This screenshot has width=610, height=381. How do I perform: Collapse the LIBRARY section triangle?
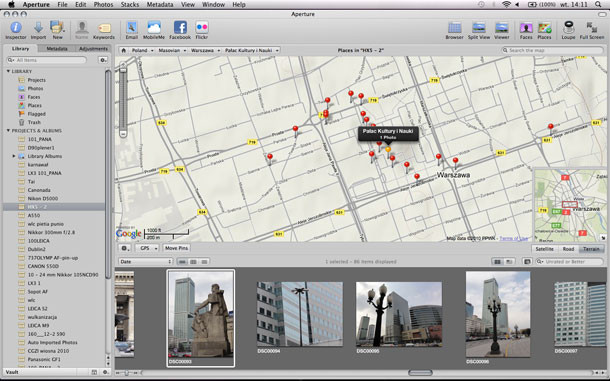(8, 71)
